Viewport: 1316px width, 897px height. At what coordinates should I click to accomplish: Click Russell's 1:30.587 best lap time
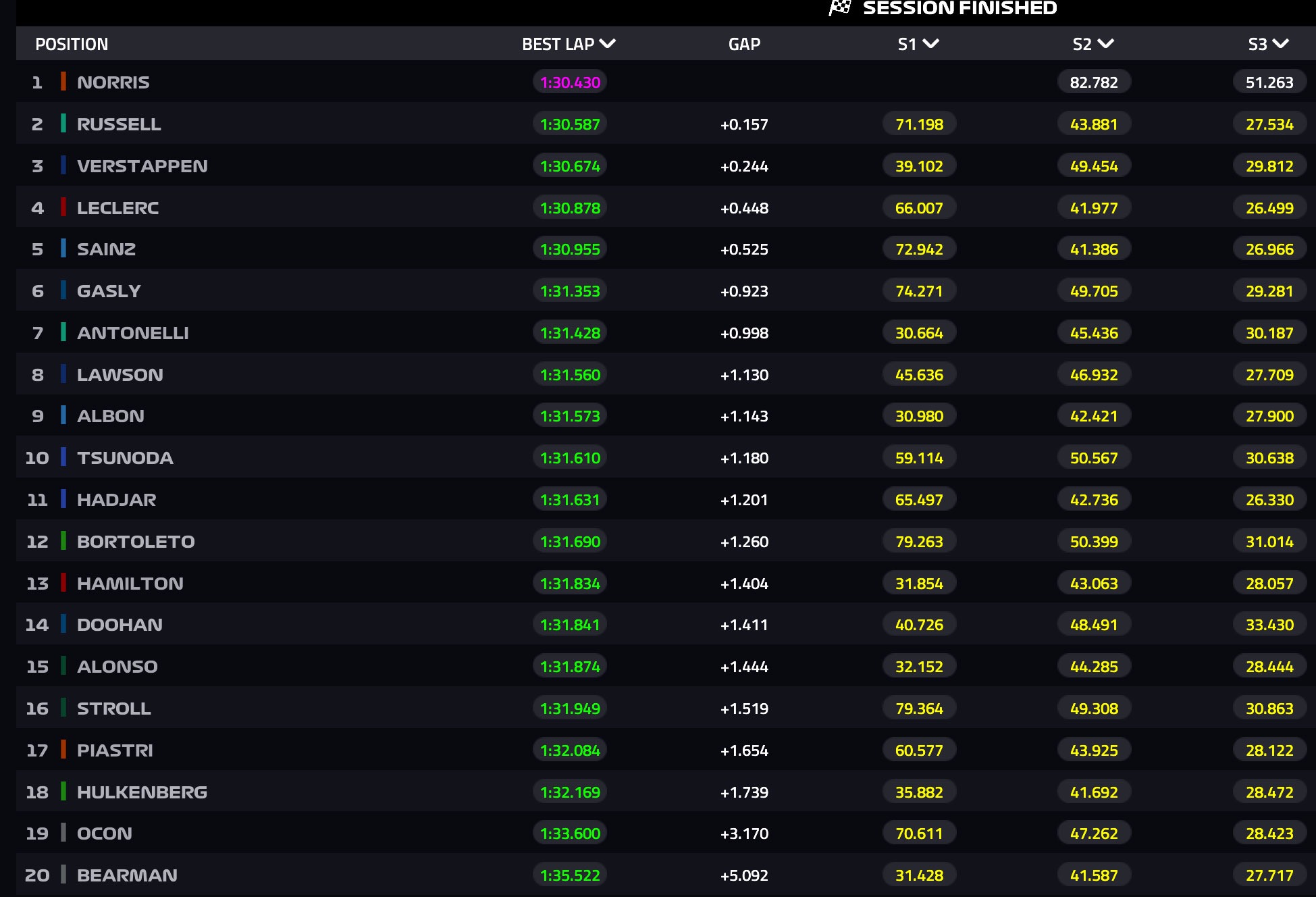tap(570, 124)
